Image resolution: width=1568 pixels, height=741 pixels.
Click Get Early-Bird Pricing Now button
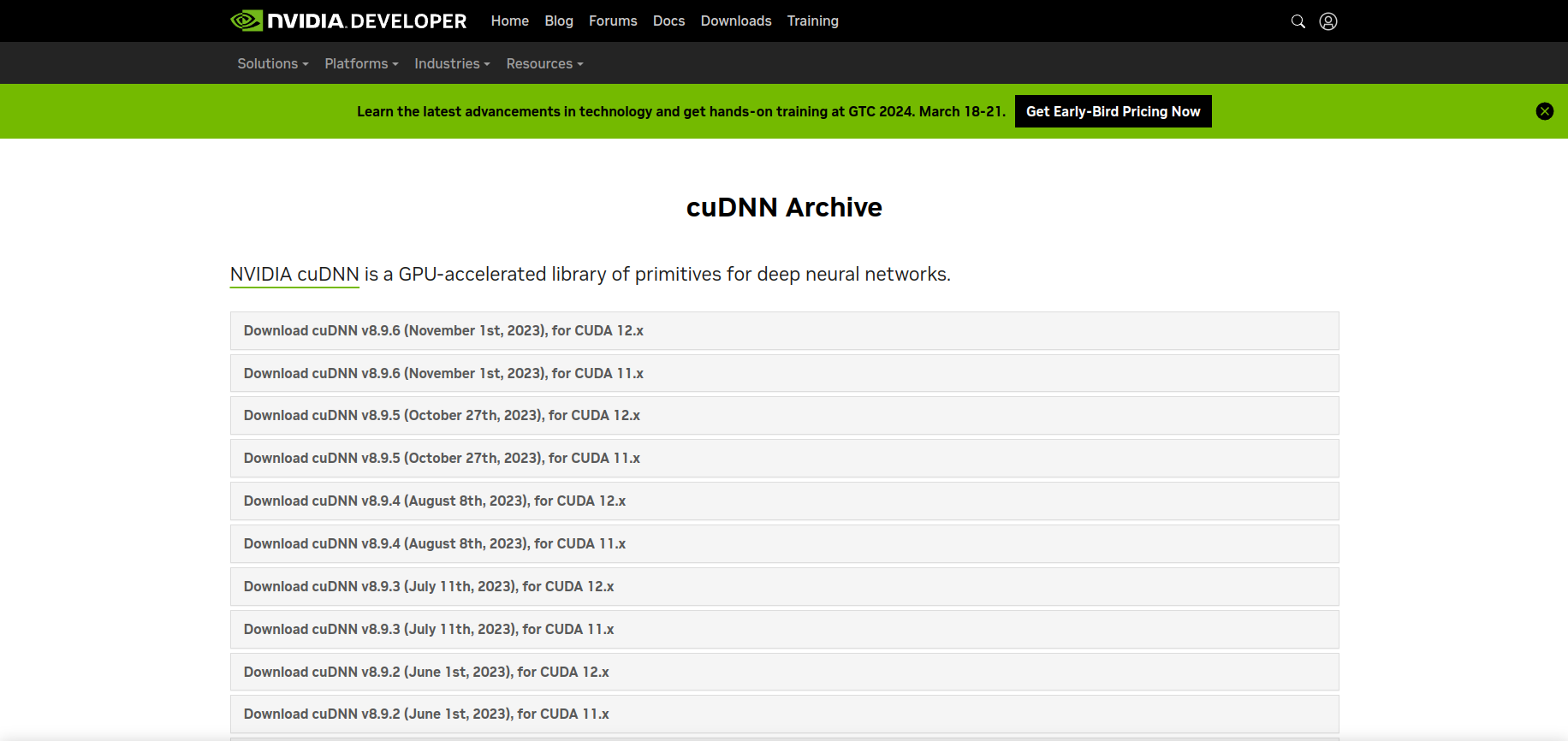click(x=1114, y=111)
